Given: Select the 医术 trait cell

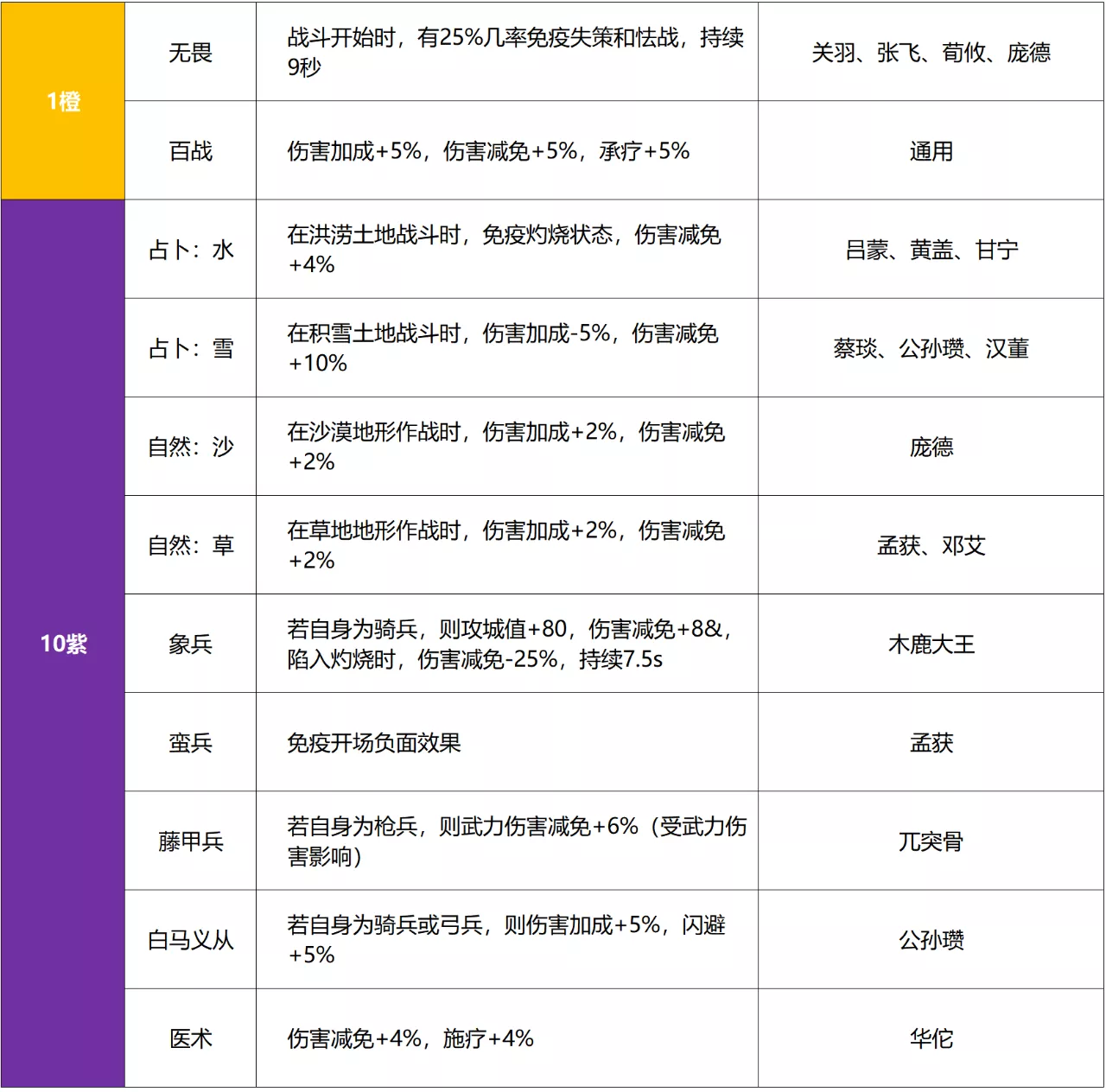Looking at the screenshot, I should (x=192, y=1039).
